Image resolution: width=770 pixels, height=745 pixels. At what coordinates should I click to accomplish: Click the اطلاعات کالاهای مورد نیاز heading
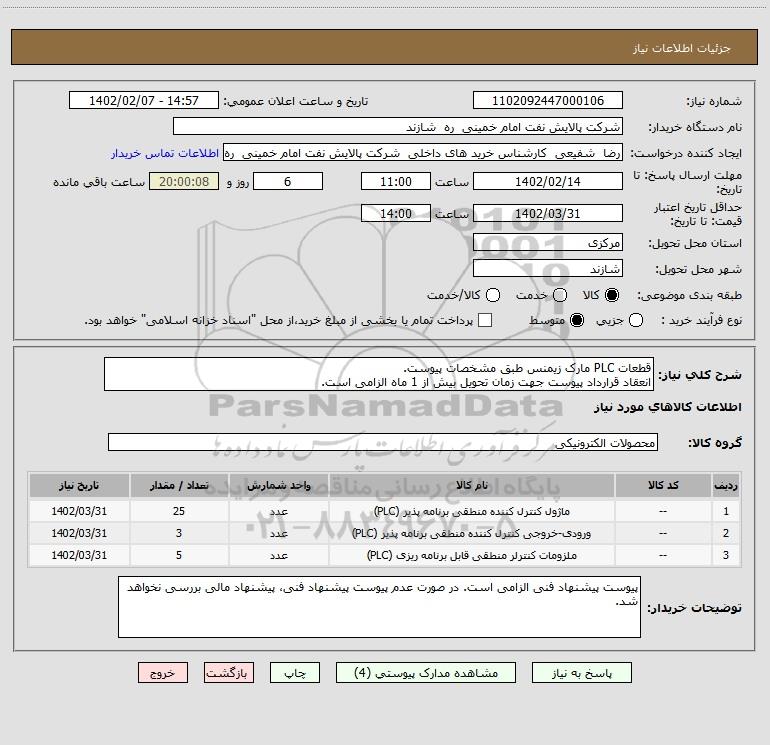coord(668,407)
